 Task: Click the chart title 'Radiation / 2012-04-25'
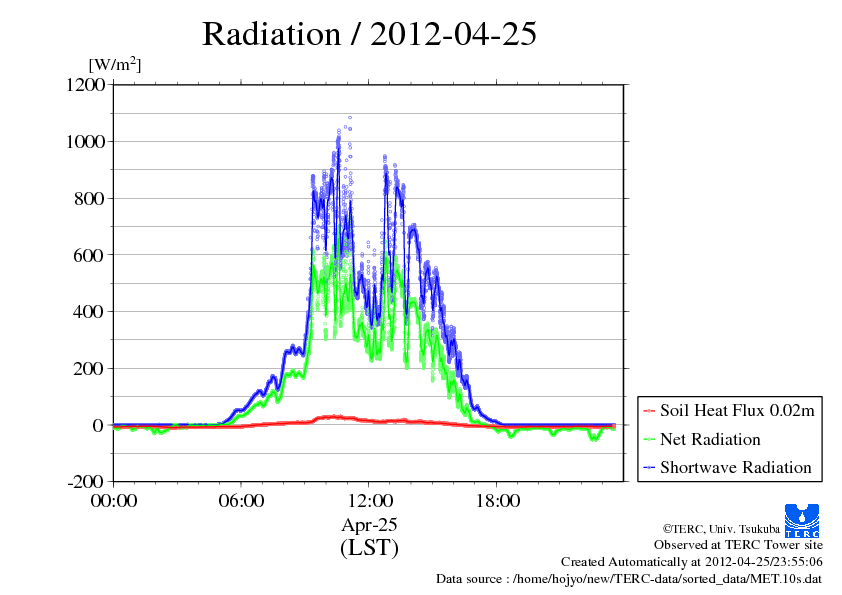[369, 34]
